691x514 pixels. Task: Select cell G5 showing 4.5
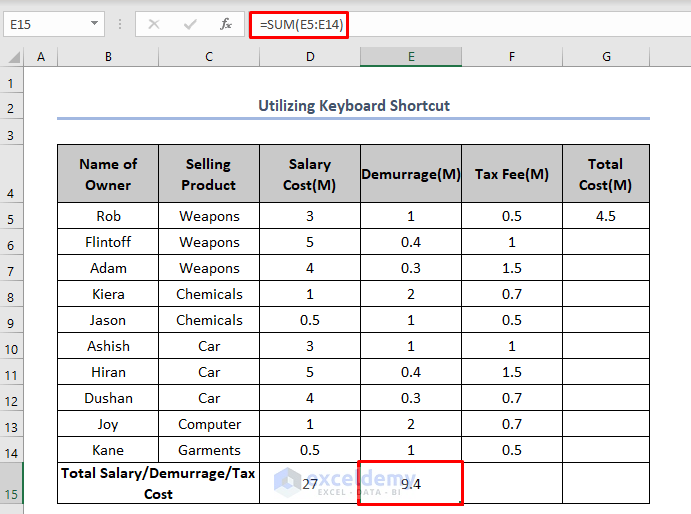[x=605, y=216]
